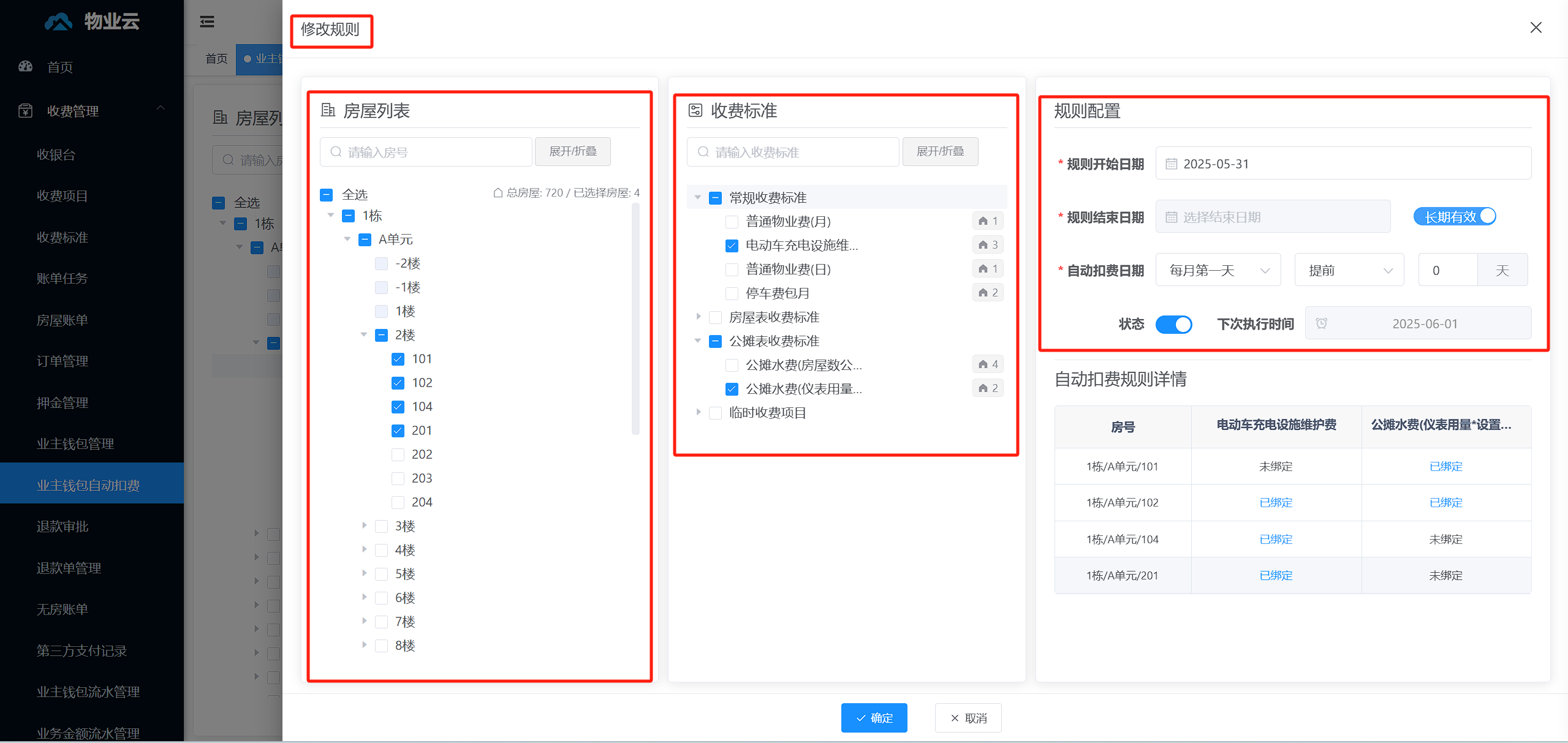The image size is (1568, 743).
Task: Collapse the A单元 tree node
Action: 347,239
